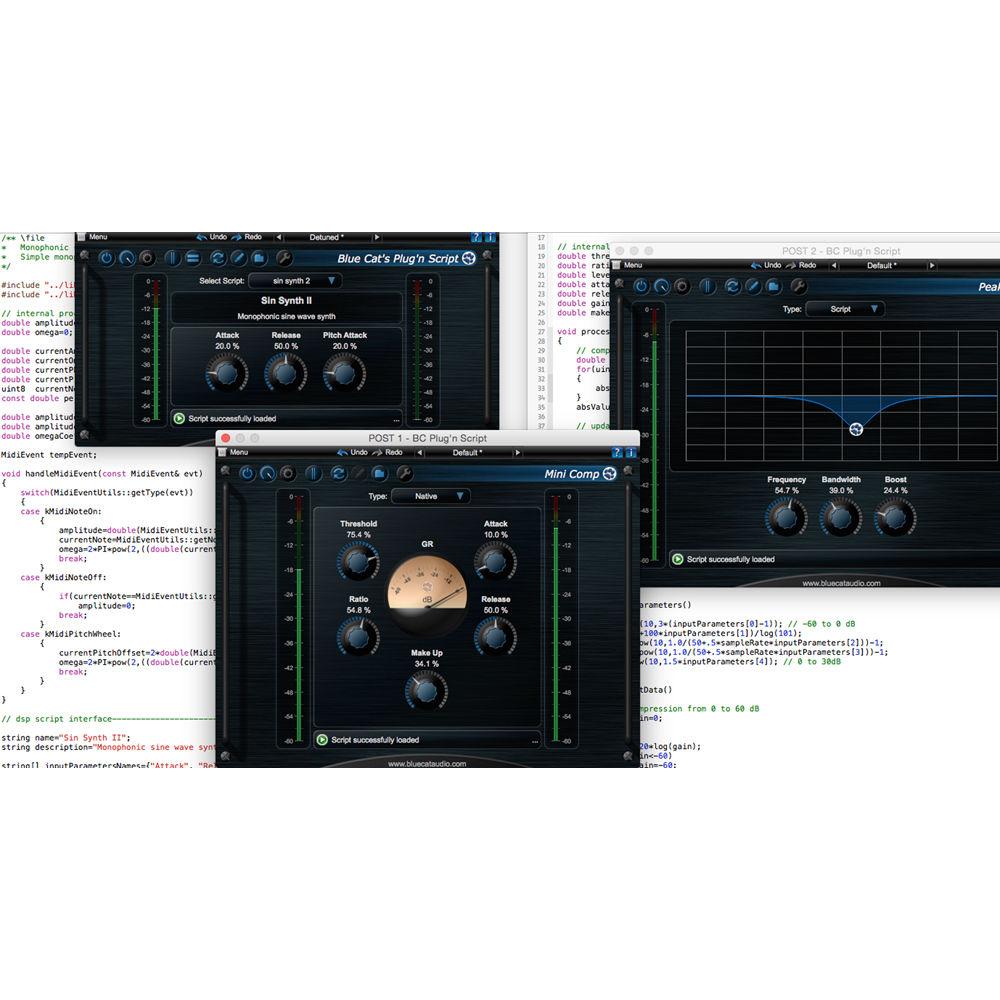
Task: Click the Threshold knob in Mini Comp
Action: [358, 561]
